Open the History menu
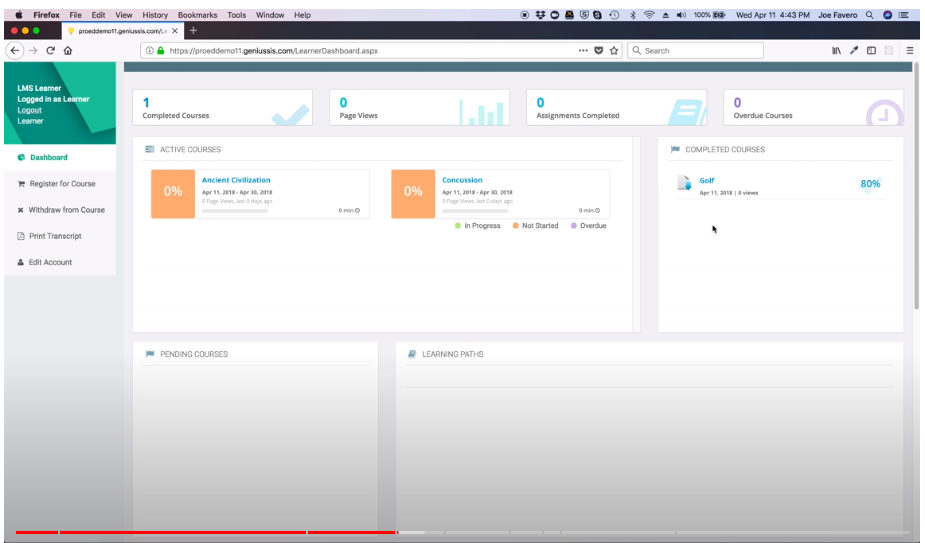 (155, 15)
